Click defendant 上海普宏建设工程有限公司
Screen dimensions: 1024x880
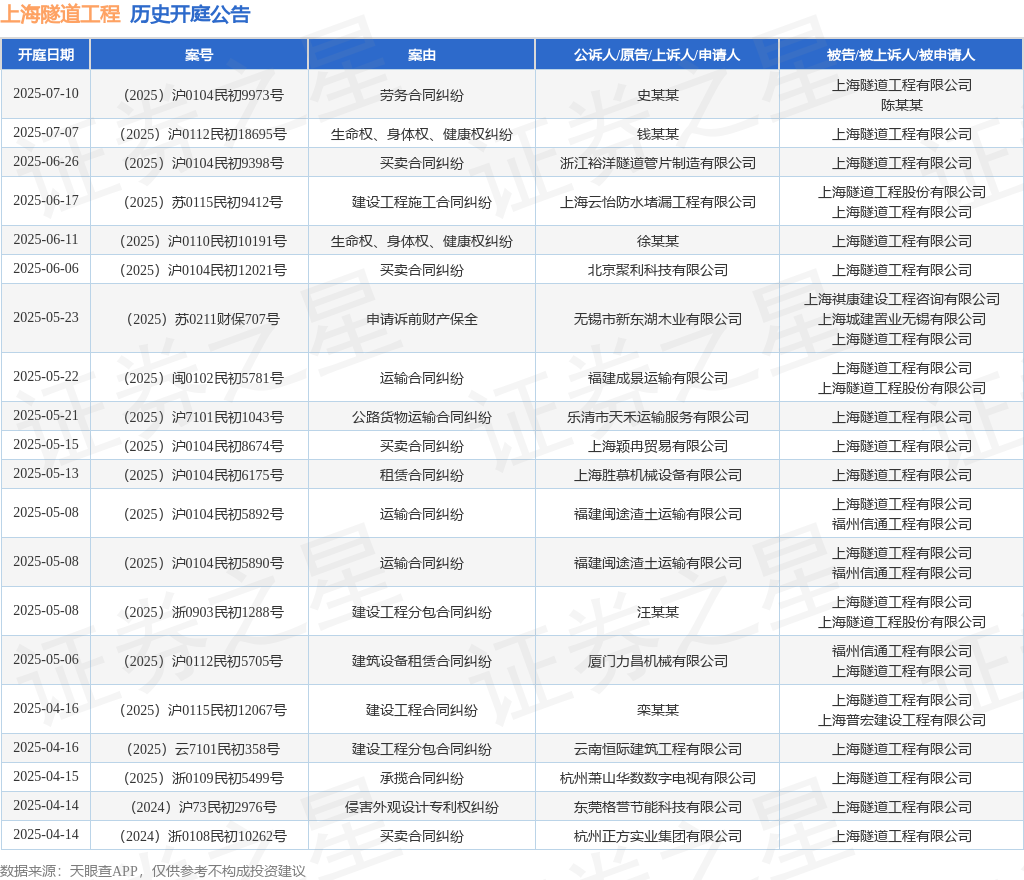pos(902,720)
